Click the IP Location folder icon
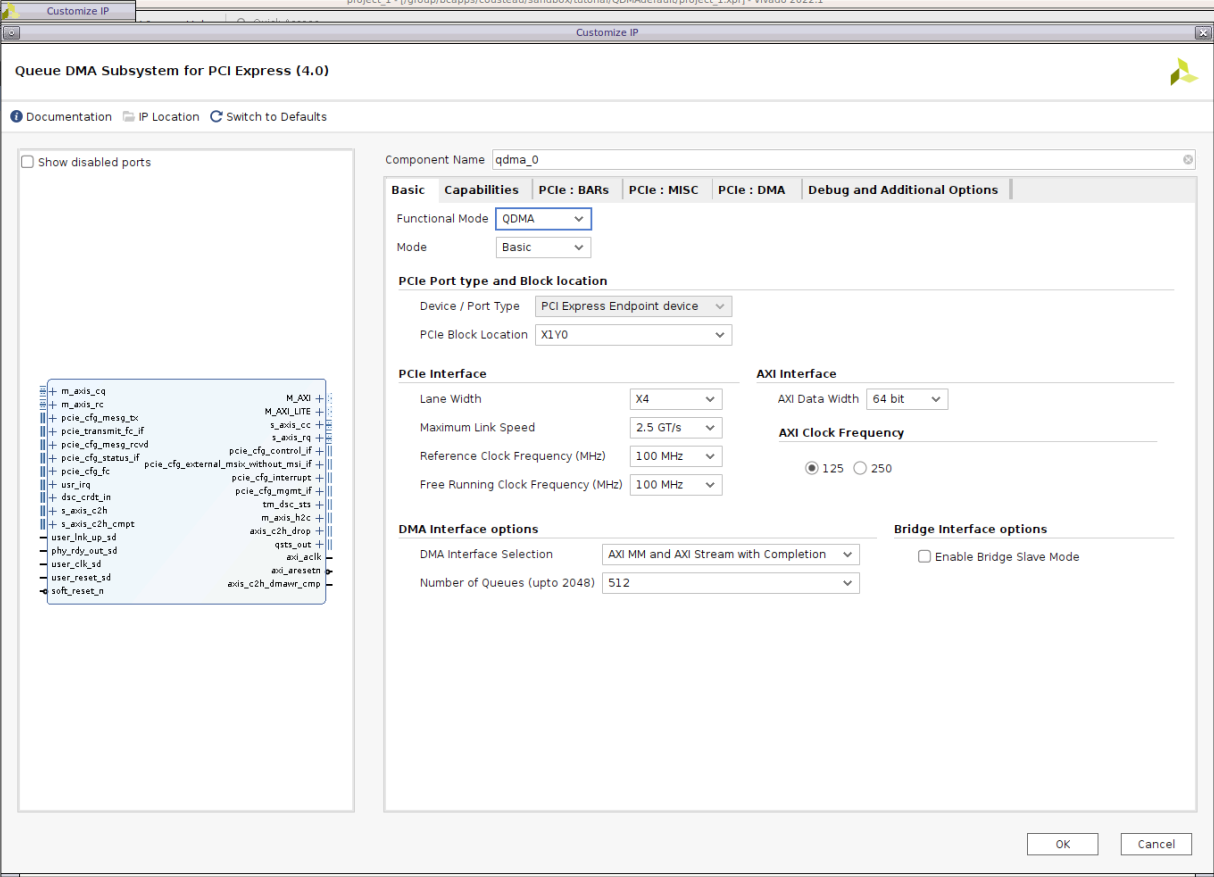 point(128,116)
